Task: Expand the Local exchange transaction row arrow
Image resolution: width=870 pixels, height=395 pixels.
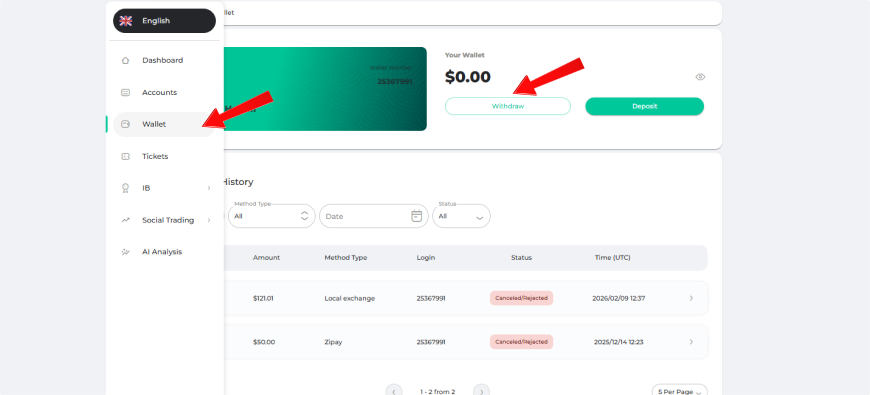Action: point(691,298)
